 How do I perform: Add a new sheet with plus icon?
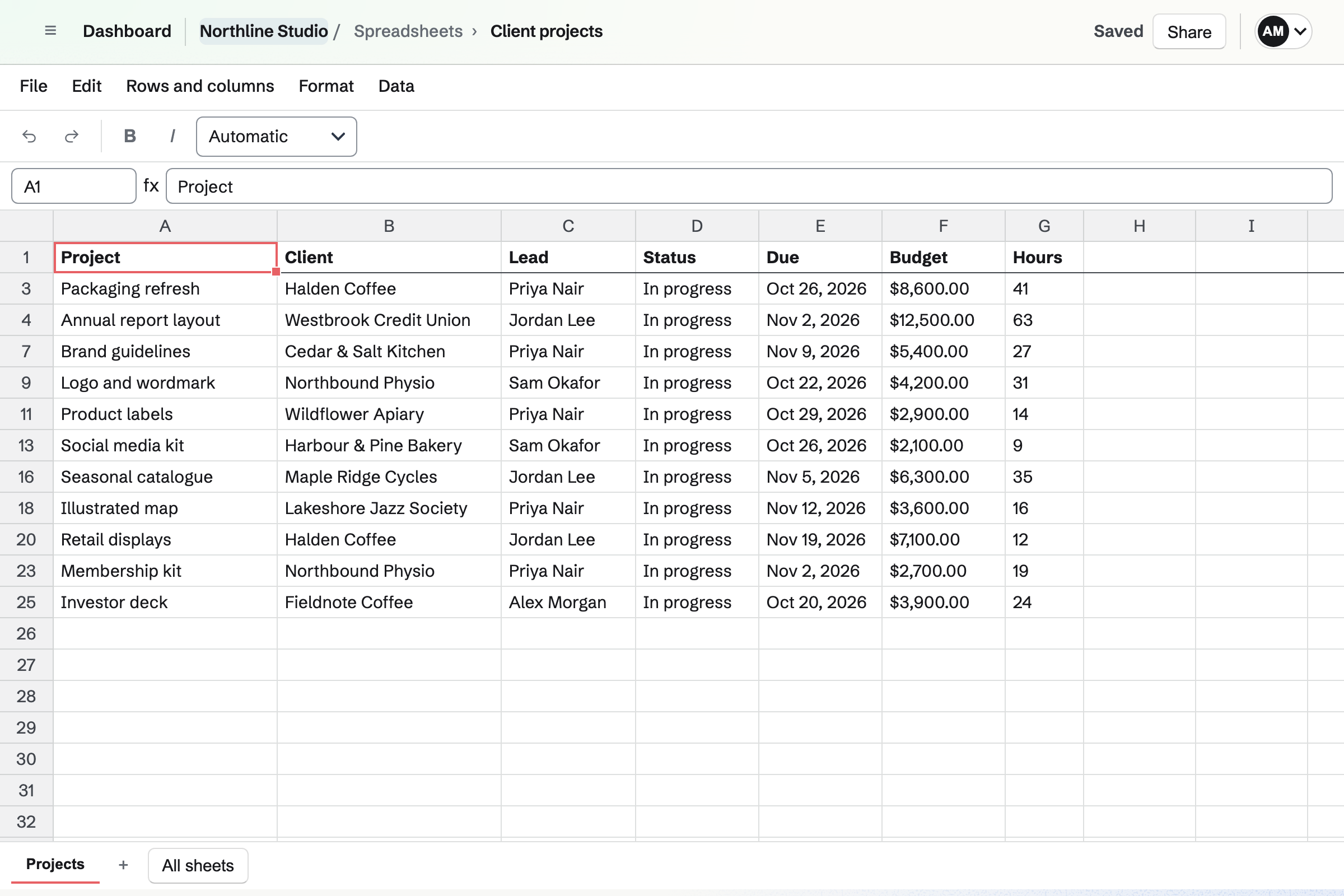coord(123,865)
